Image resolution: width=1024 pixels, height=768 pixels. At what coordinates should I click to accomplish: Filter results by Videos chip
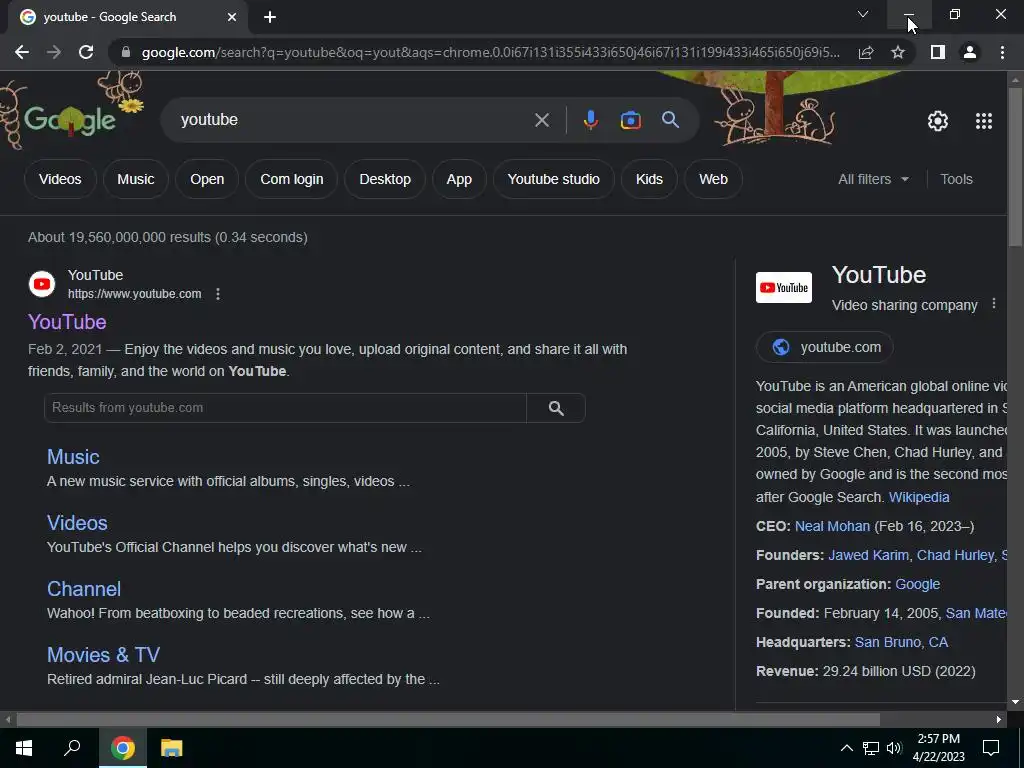[60, 179]
